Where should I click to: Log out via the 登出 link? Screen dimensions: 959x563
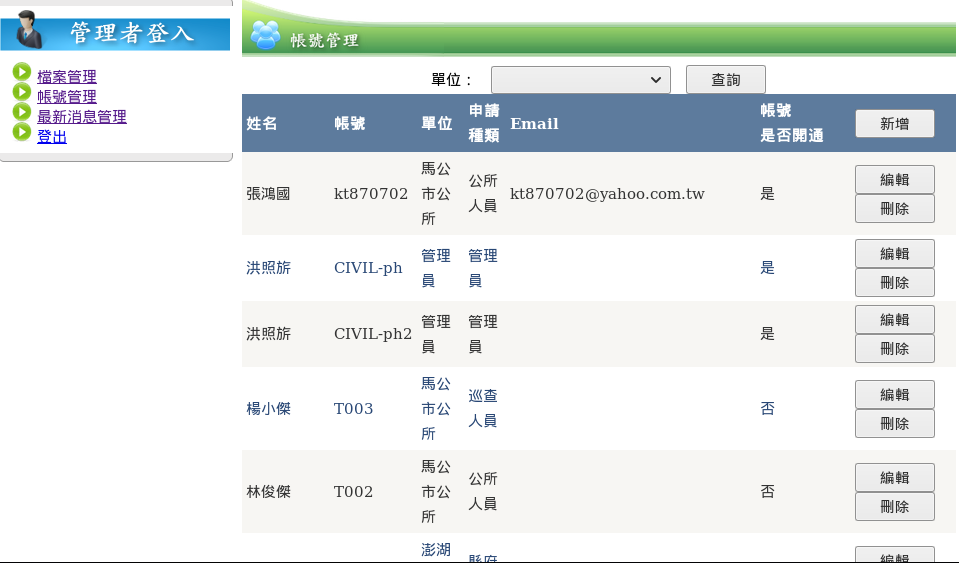[52, 137]
